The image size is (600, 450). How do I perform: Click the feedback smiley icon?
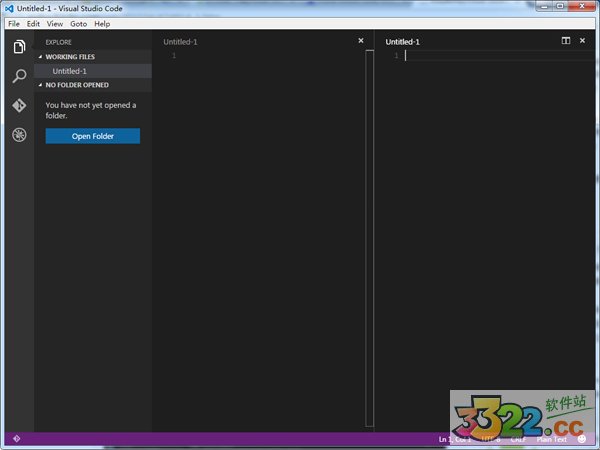pyautogui.click(x=582, y=439)
